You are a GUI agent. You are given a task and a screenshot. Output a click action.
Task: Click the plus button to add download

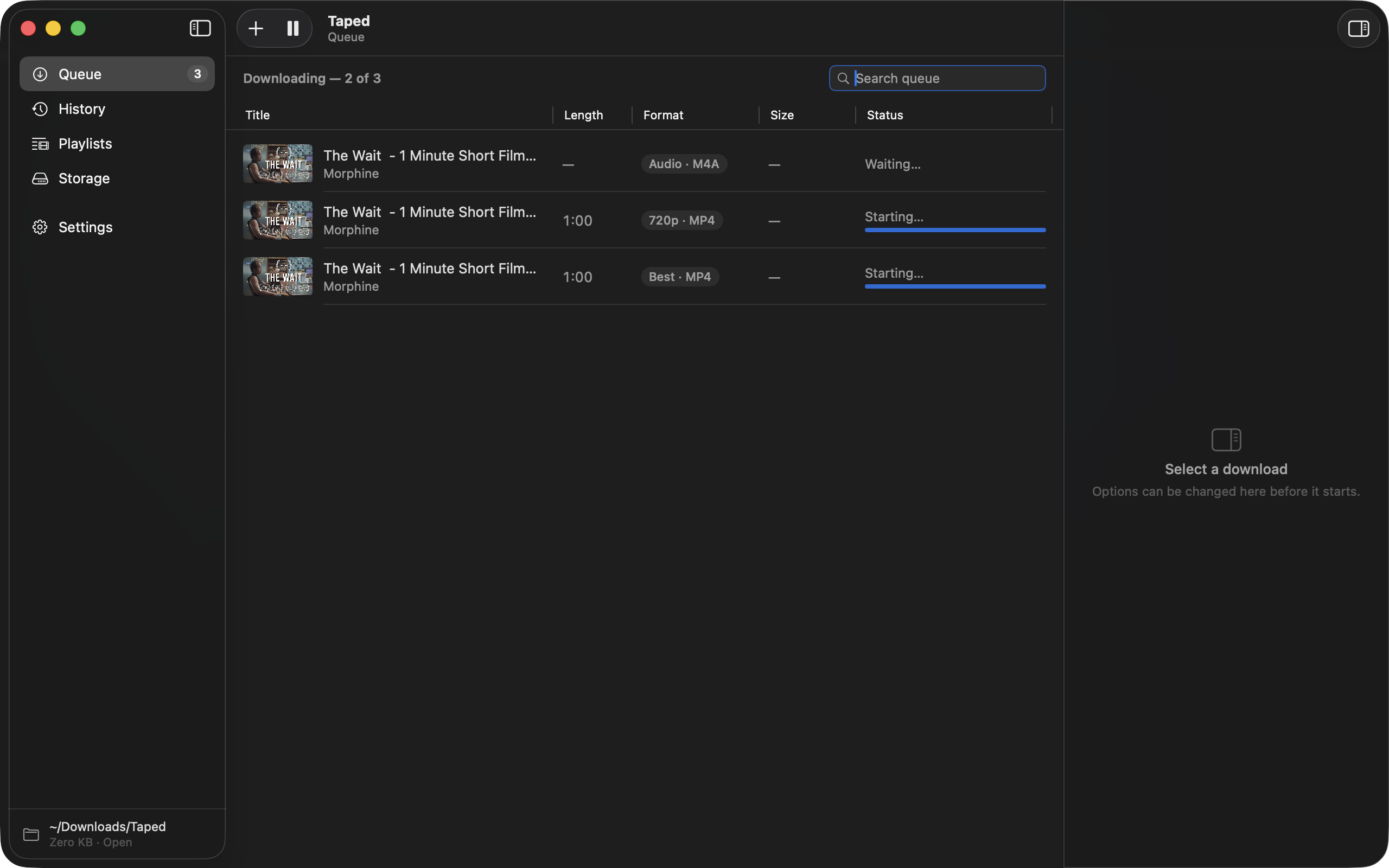tap(256, 28)
